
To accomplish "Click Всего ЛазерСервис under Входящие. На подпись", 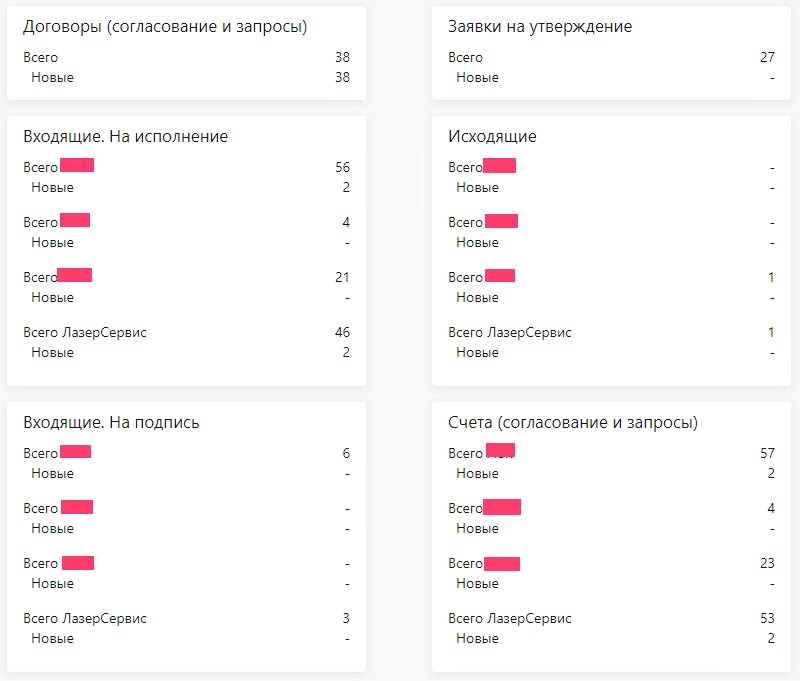I will point(85,618).
